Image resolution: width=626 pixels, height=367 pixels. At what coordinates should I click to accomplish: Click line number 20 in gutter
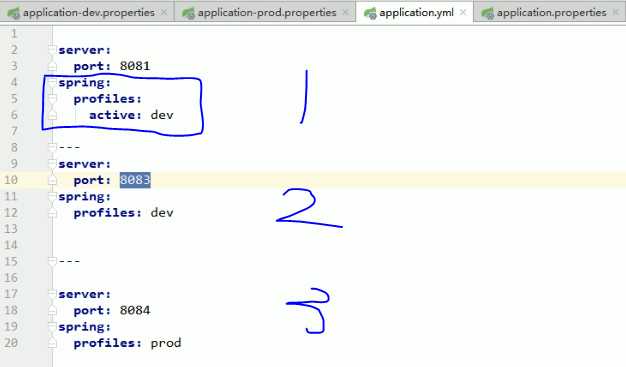coord(11,343)
